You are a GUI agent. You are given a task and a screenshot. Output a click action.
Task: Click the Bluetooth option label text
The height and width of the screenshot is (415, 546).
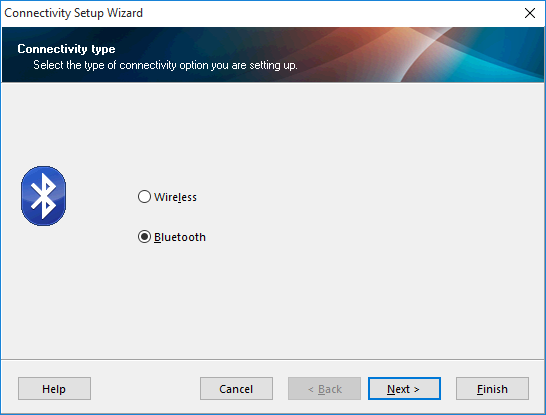pos(180,237)
